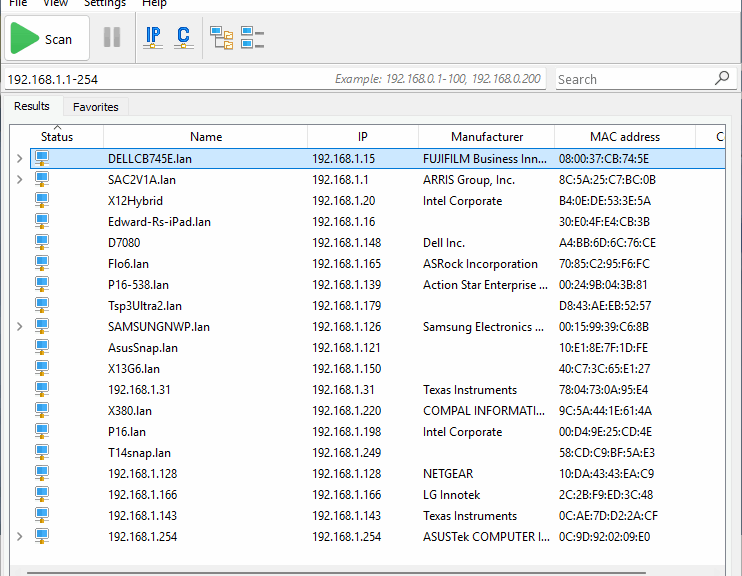742x576 pixels.
Task: Click the computer icon for Edward-Rs-iPad.lan
Action: tap(42, 221)
